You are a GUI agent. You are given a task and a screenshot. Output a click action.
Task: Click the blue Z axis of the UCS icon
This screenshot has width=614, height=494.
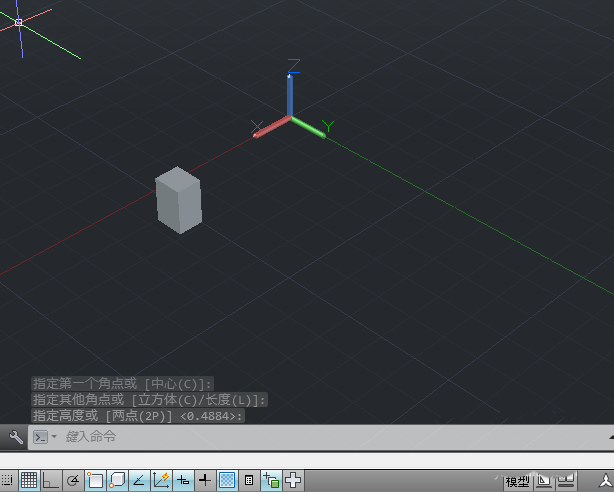290,95
